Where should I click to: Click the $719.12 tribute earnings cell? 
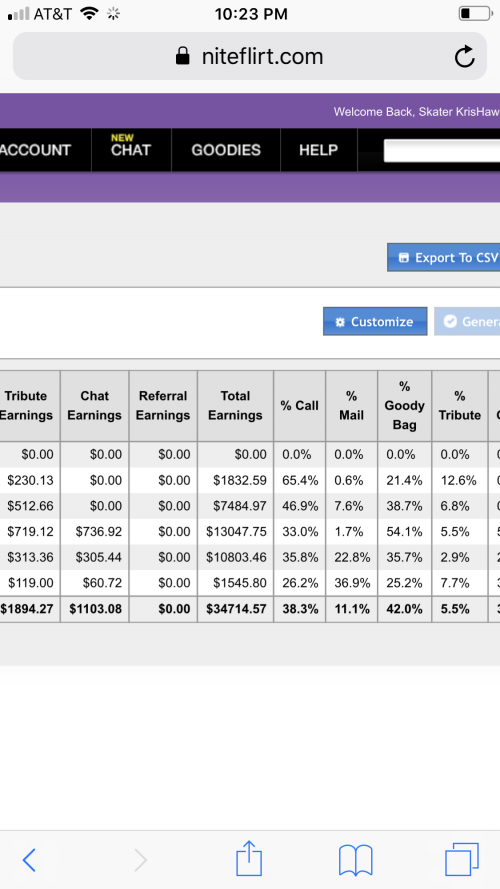click(x=30, y=532)
